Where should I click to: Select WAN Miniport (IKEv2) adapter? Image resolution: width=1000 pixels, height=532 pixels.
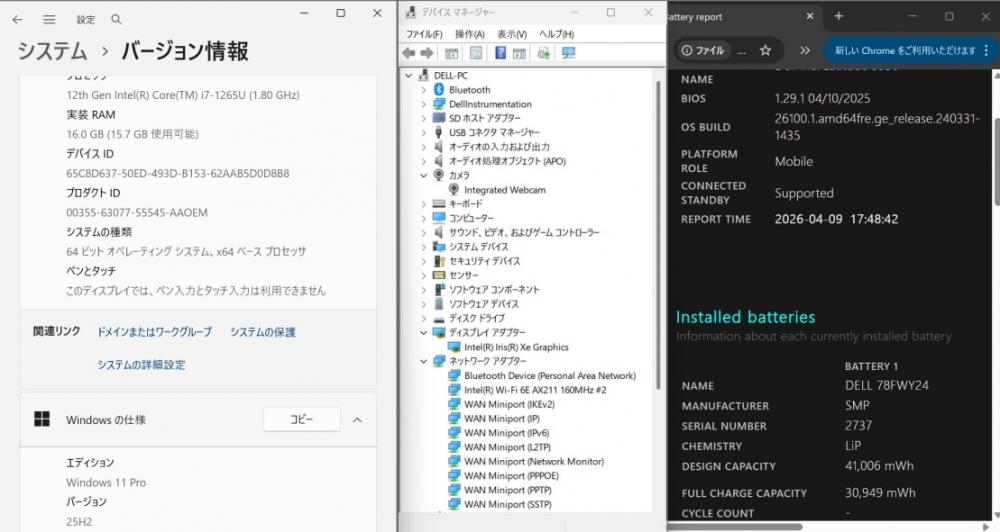coord(510,404)
